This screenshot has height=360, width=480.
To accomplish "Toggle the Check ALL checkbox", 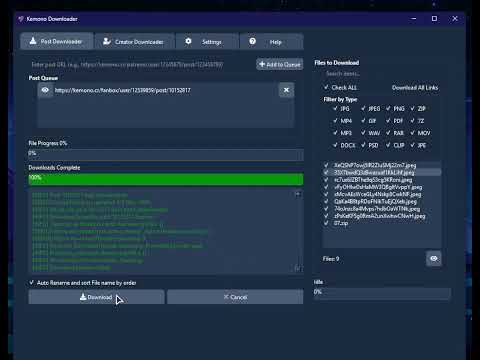I will [326, 87].
